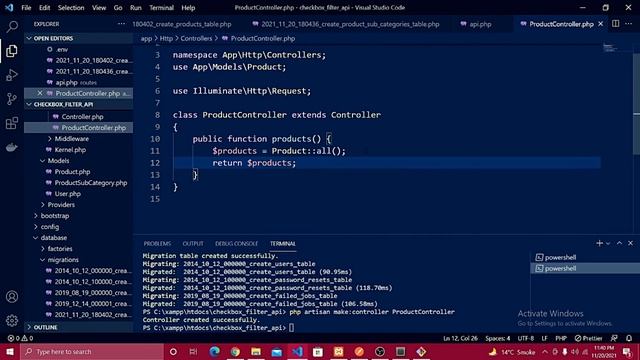Close the ProductController.php tab
The image size is (640, 360).
(600, 24)
